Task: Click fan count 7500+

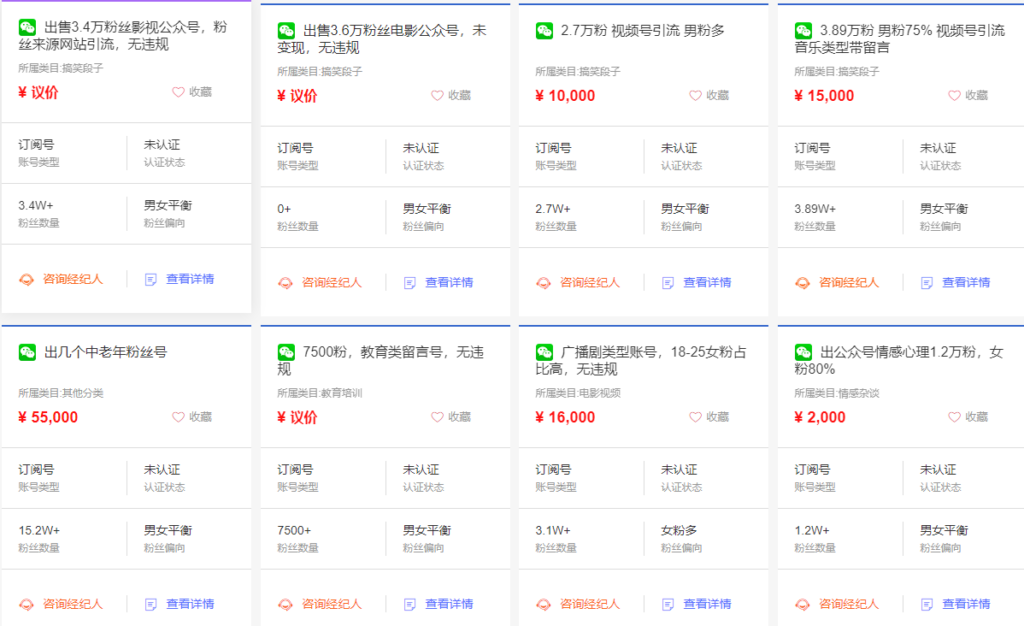Action: coord(294,531)
